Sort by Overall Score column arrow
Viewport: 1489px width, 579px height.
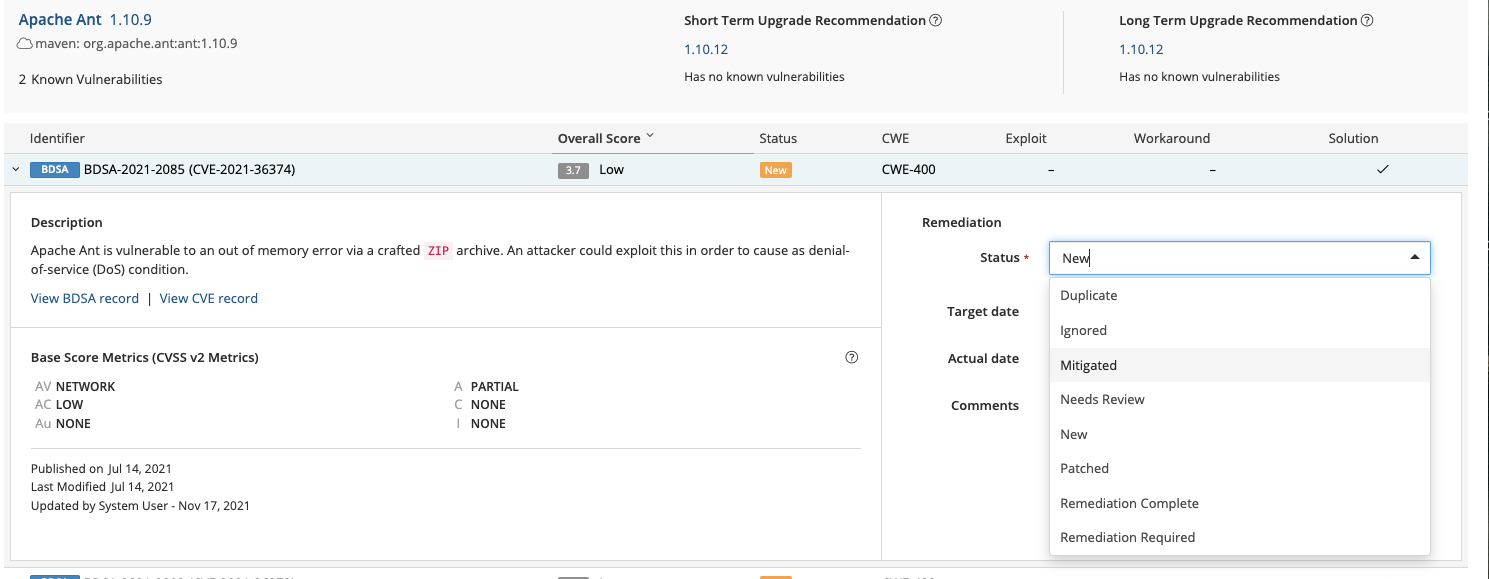(650, 136)
